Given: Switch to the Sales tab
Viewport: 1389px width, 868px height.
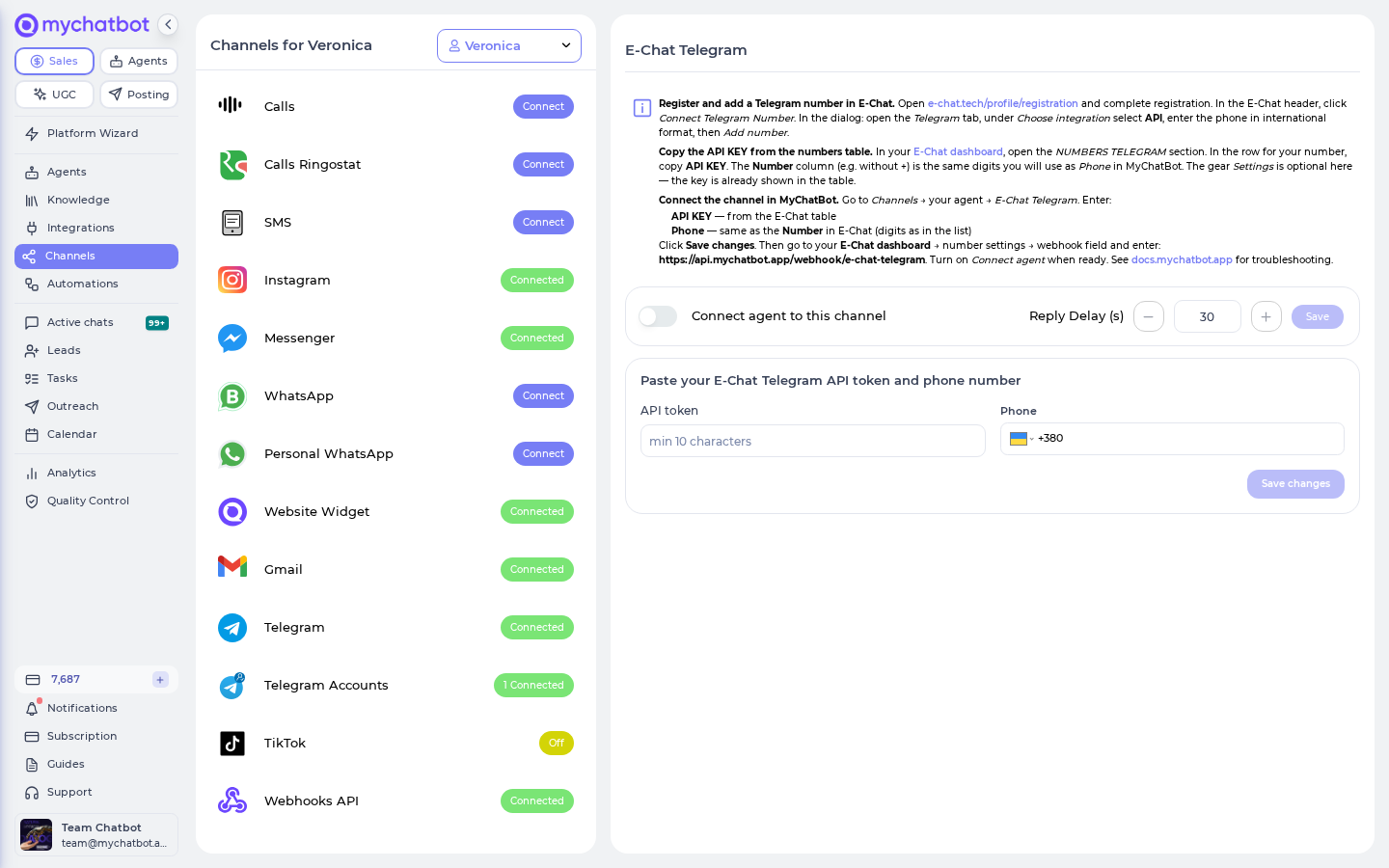Looking at the screenshot, I should pos(54,61).
